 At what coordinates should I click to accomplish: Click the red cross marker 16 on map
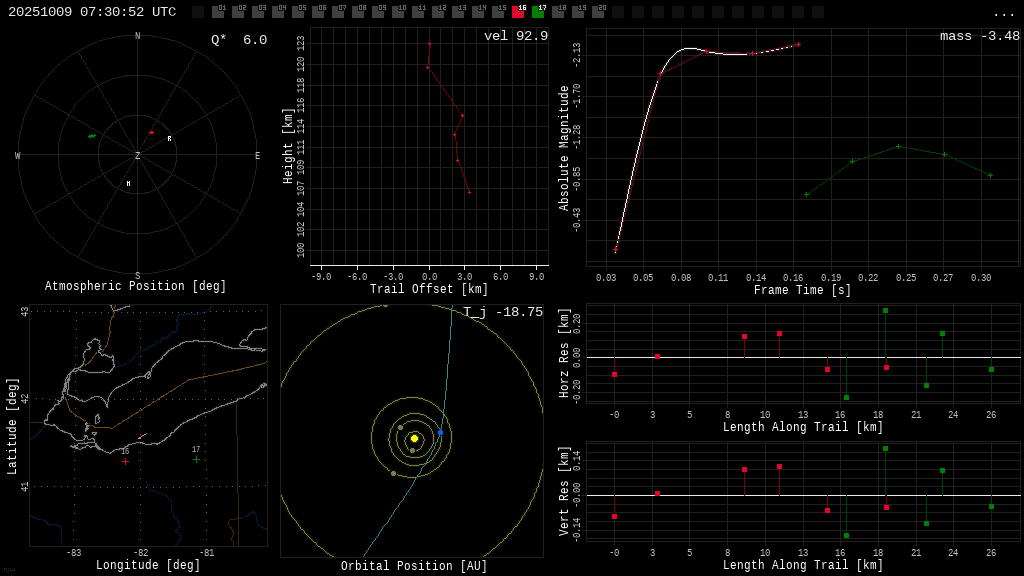click(x=125, y=461)
